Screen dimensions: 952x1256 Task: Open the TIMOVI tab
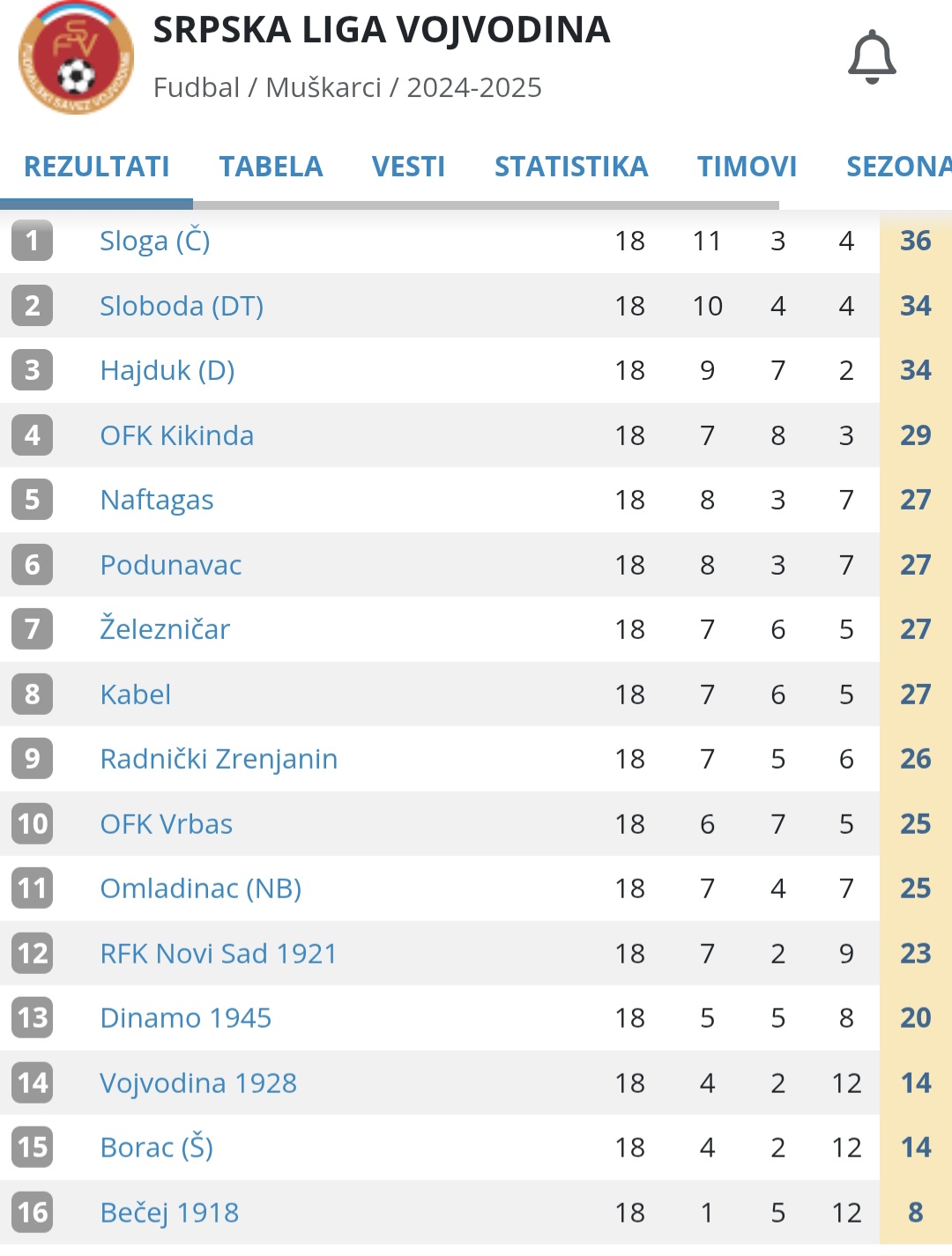747,167
